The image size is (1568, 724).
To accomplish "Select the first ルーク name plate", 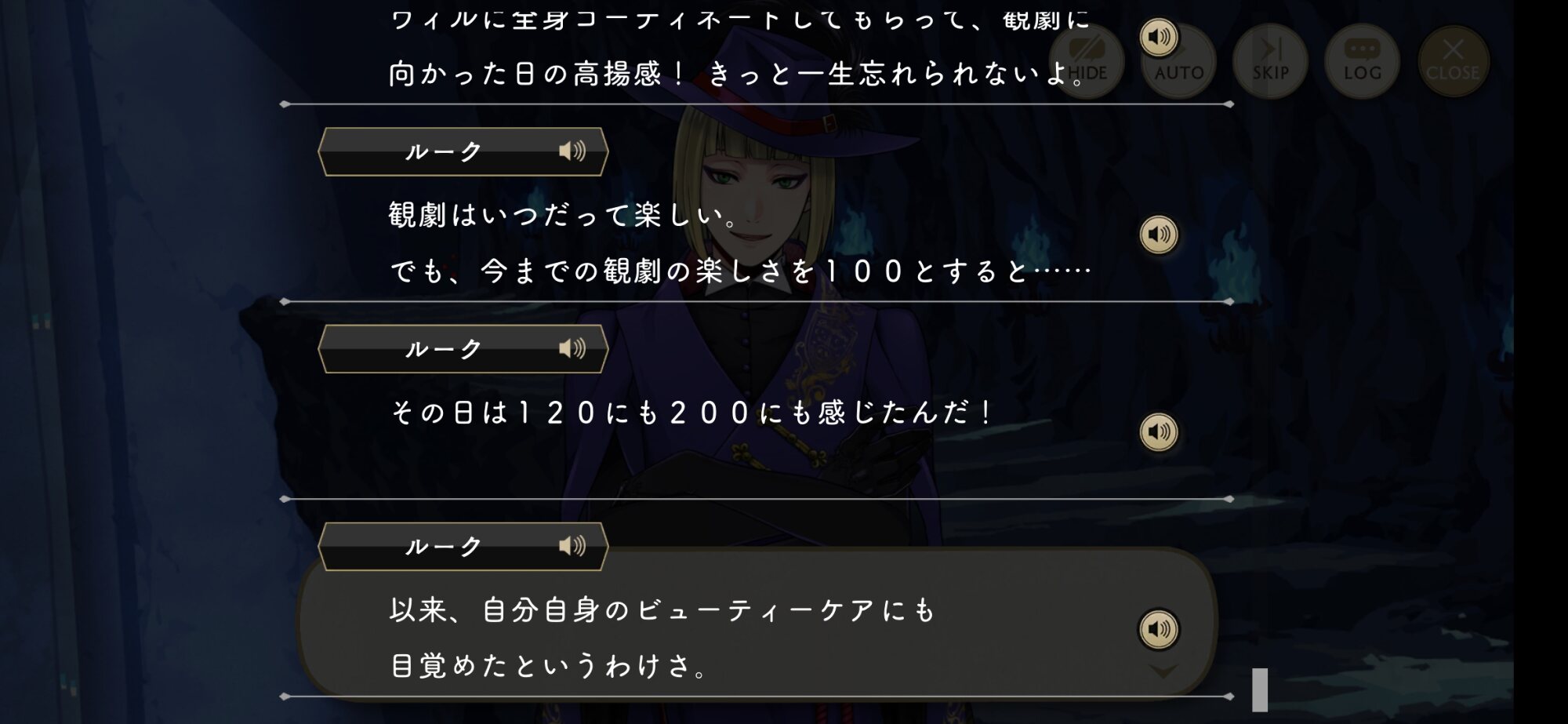I will pos(463,151).
